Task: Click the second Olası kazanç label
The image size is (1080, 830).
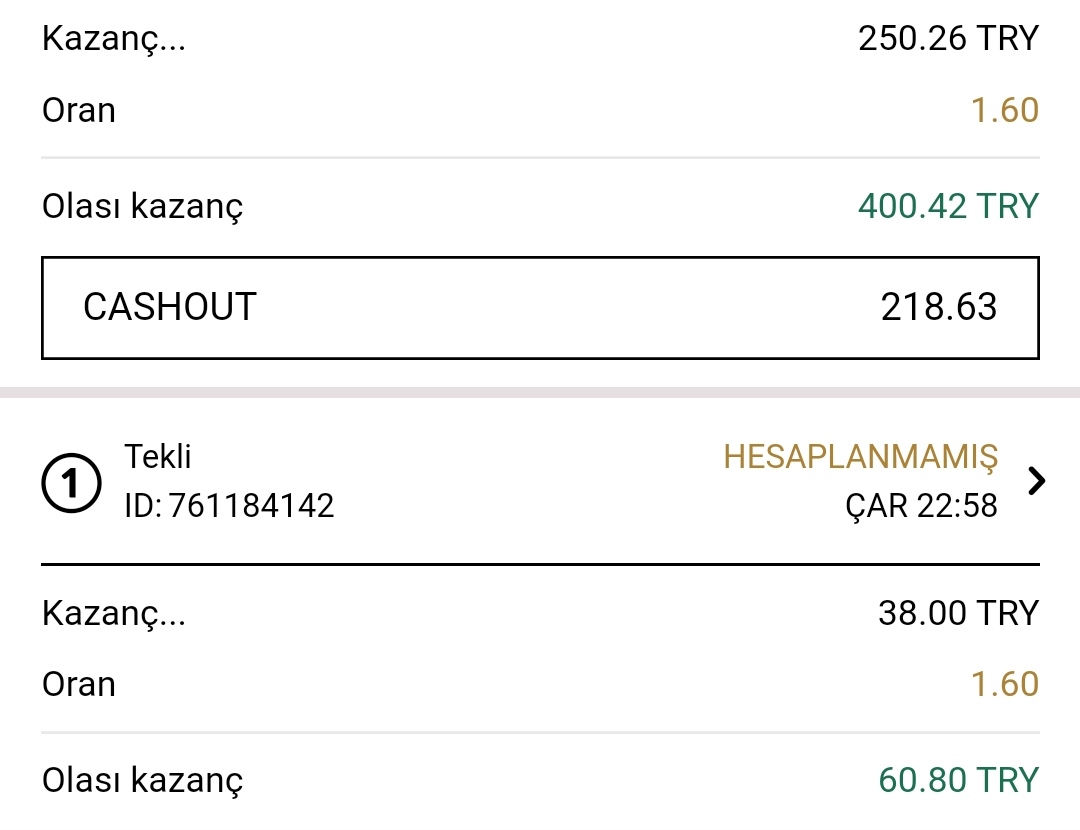Action: [143, 781]
